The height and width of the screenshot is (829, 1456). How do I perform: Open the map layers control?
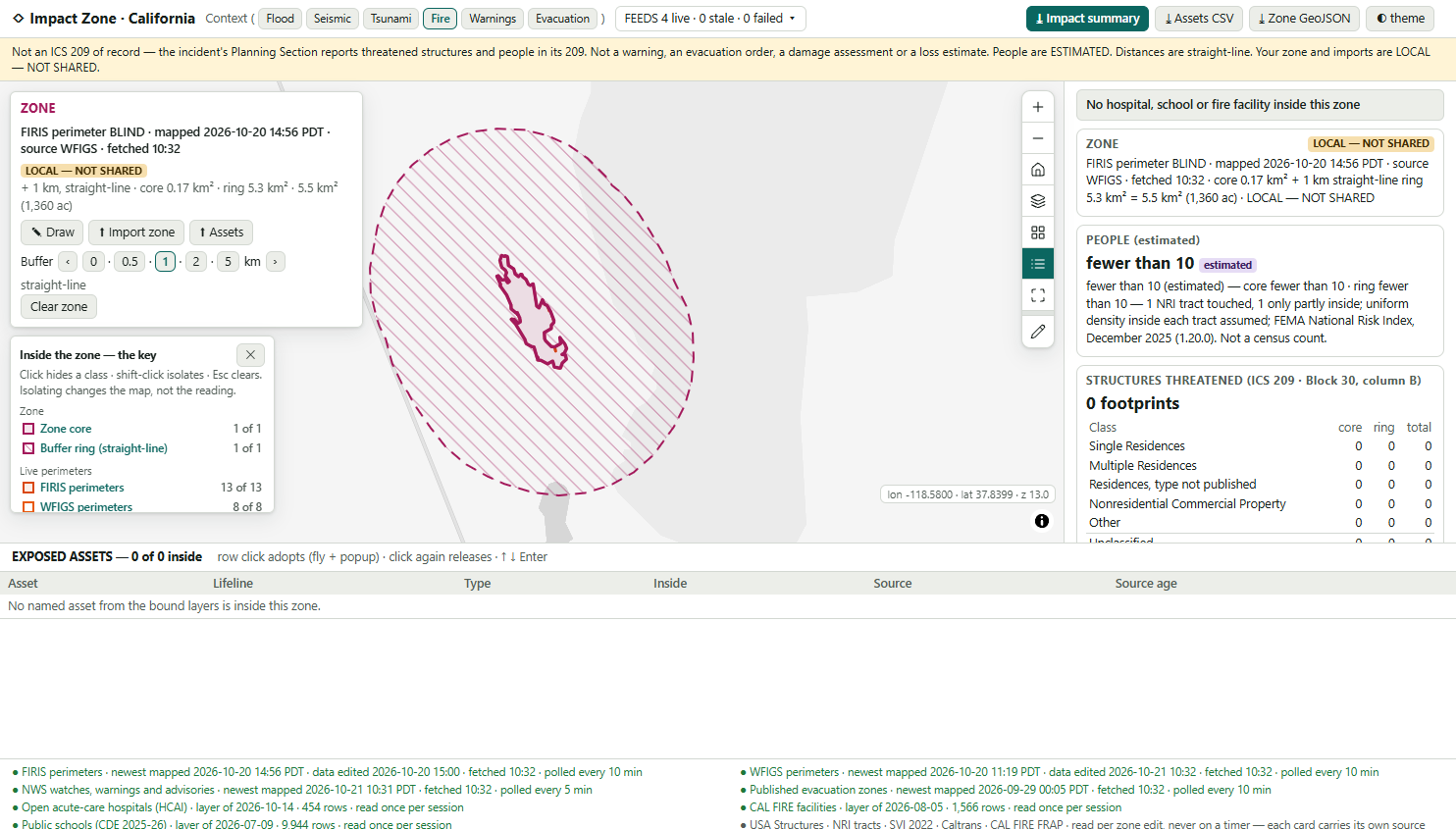point(1038,201)
